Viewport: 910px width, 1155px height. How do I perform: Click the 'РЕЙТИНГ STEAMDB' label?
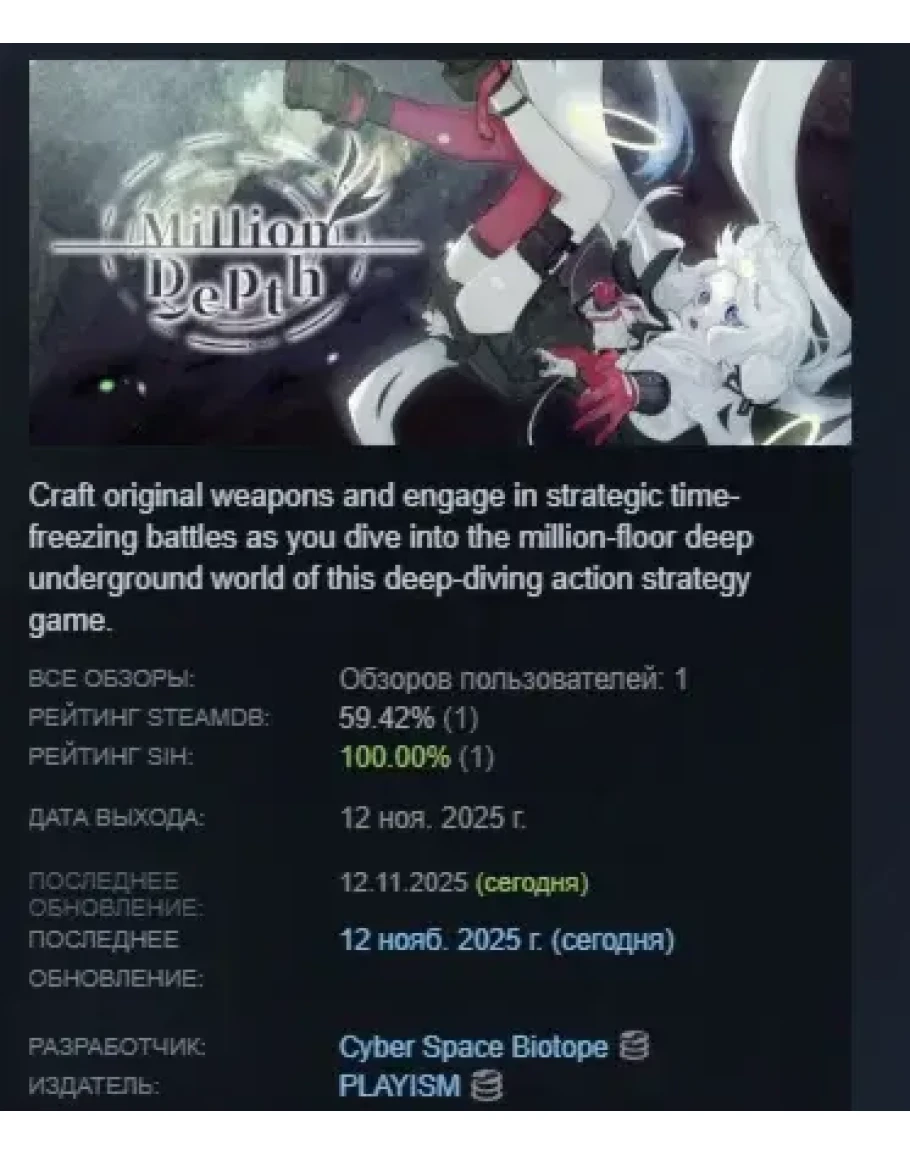[149, 717]
